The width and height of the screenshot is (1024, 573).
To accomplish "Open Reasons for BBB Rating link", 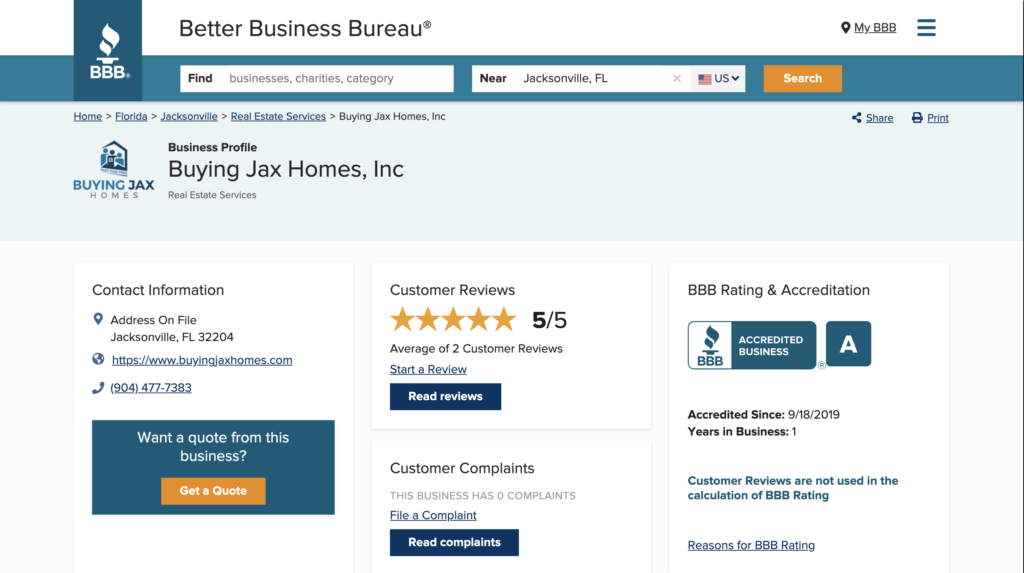I will click(751, 546).
